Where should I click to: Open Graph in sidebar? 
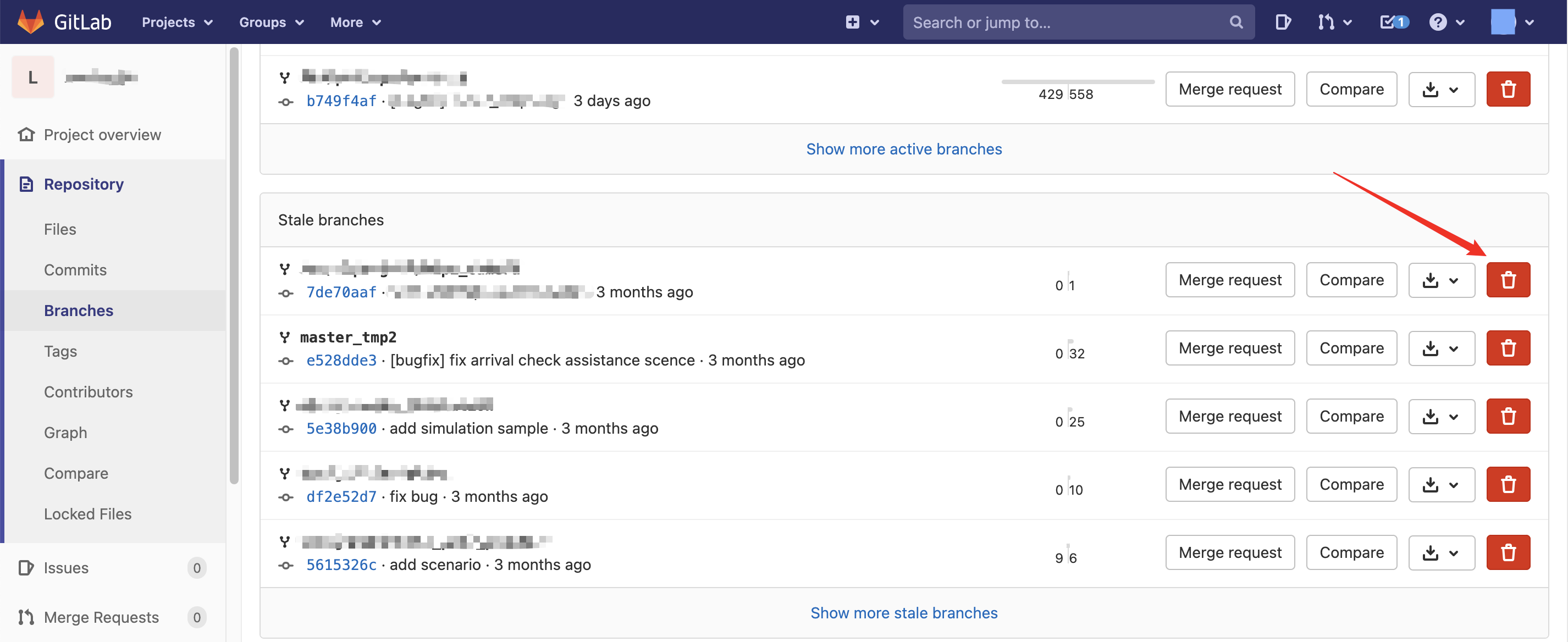pos(65,433)
